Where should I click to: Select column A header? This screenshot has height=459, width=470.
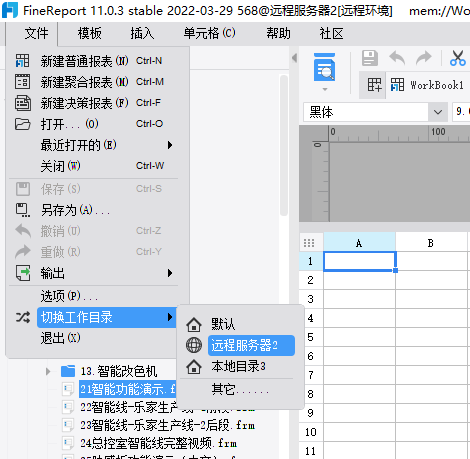[359, 242]
